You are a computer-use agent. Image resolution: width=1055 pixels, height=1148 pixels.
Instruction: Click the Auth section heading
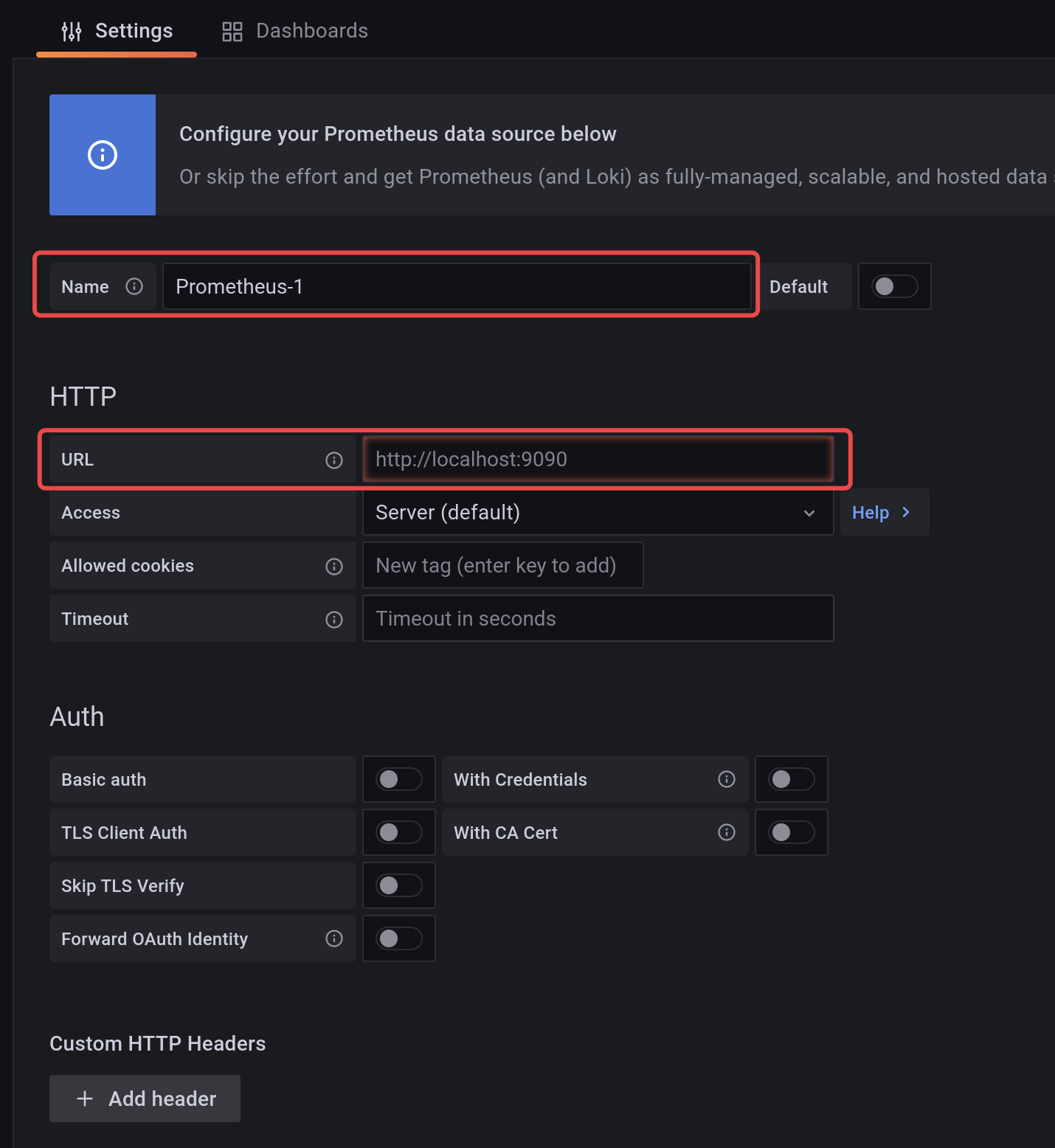77,717
